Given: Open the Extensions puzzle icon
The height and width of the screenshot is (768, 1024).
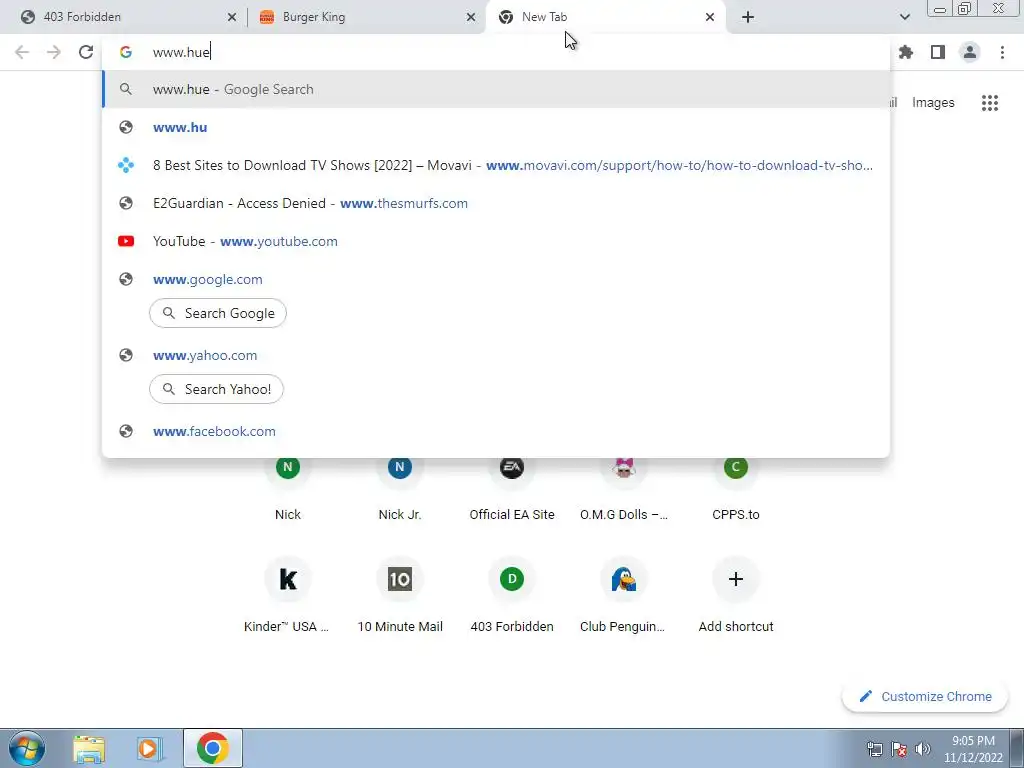Looking at the screenshot, I should coord(906,52).
